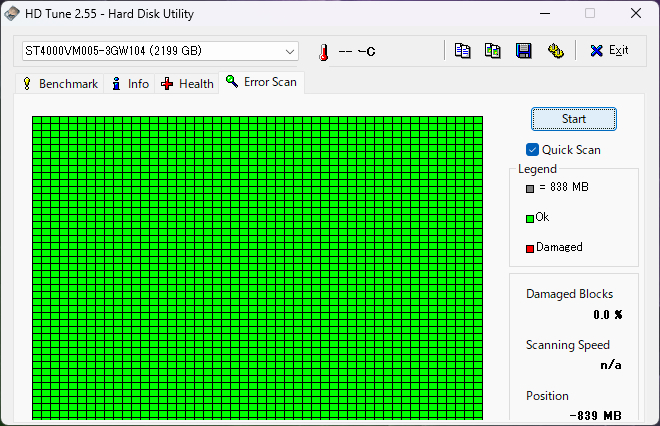Click the copy screenshot to clipboard icon

click(x=492, y=51)
